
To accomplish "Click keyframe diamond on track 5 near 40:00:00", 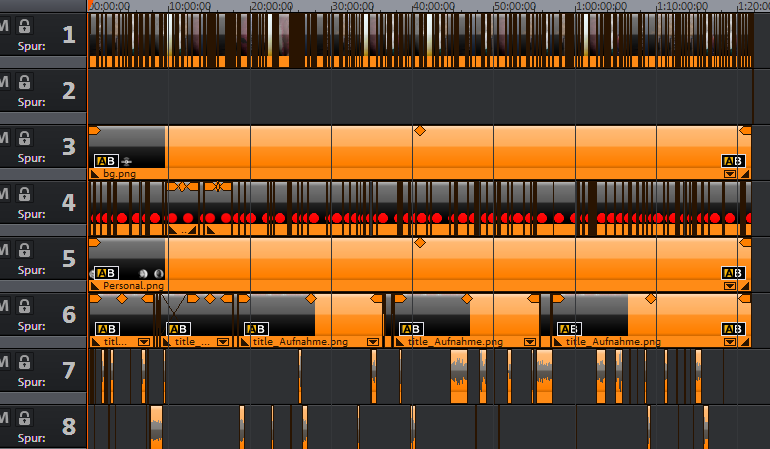I will pyautogui.click(x=420, y=243).
